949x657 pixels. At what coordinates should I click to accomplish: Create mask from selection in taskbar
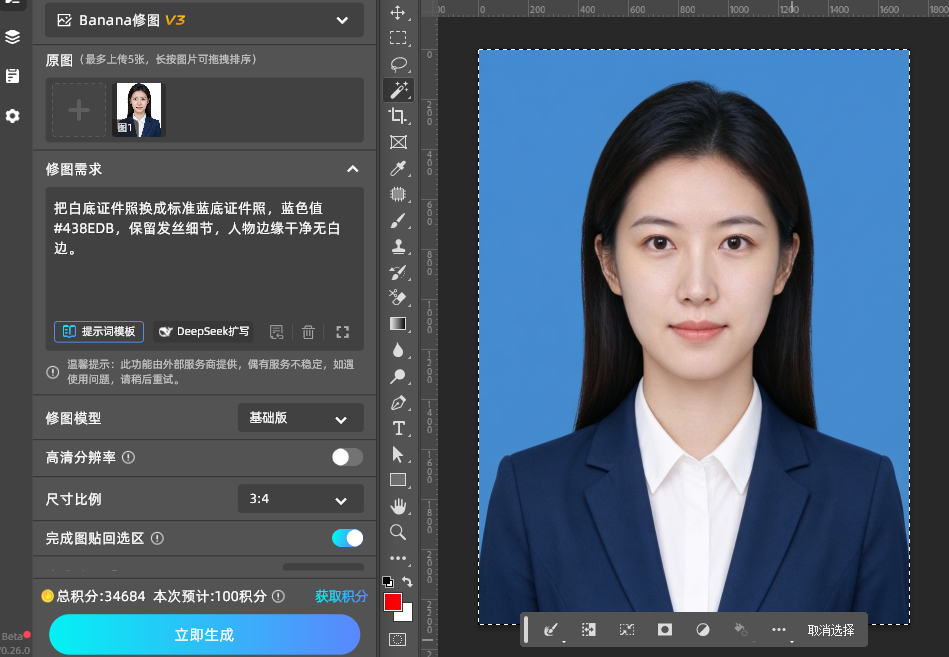(x=665, y=630)
